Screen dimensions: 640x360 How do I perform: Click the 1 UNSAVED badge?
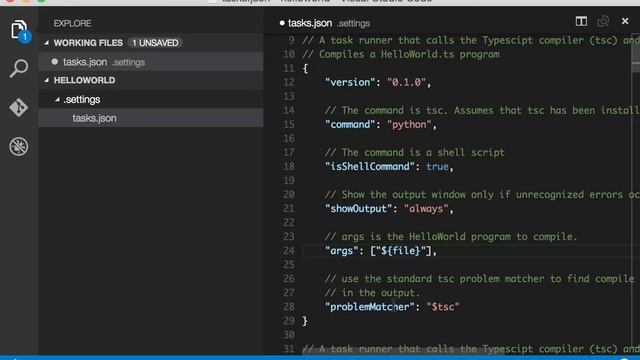point(155,43)
